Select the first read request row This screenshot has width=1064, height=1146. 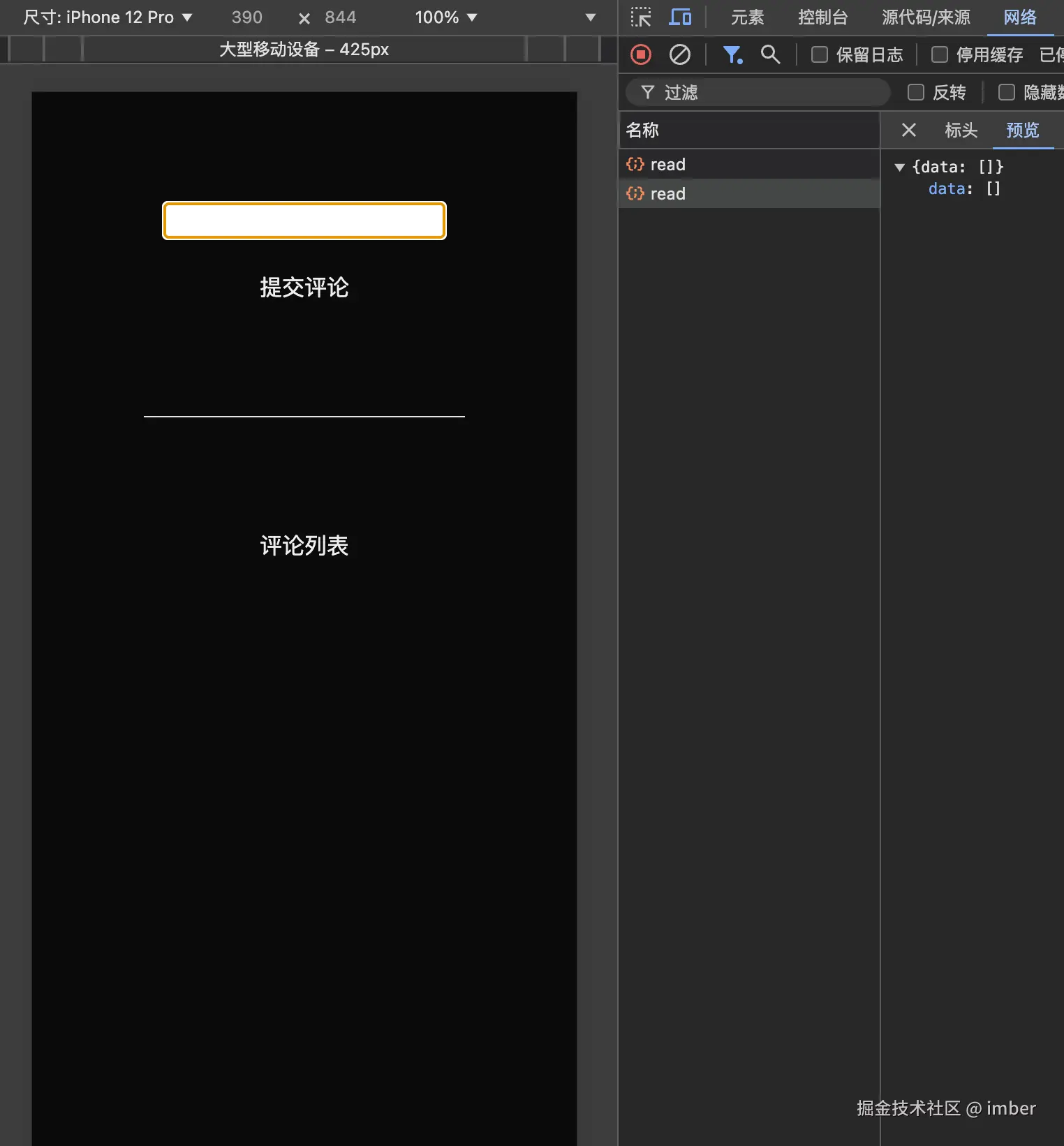749,164
